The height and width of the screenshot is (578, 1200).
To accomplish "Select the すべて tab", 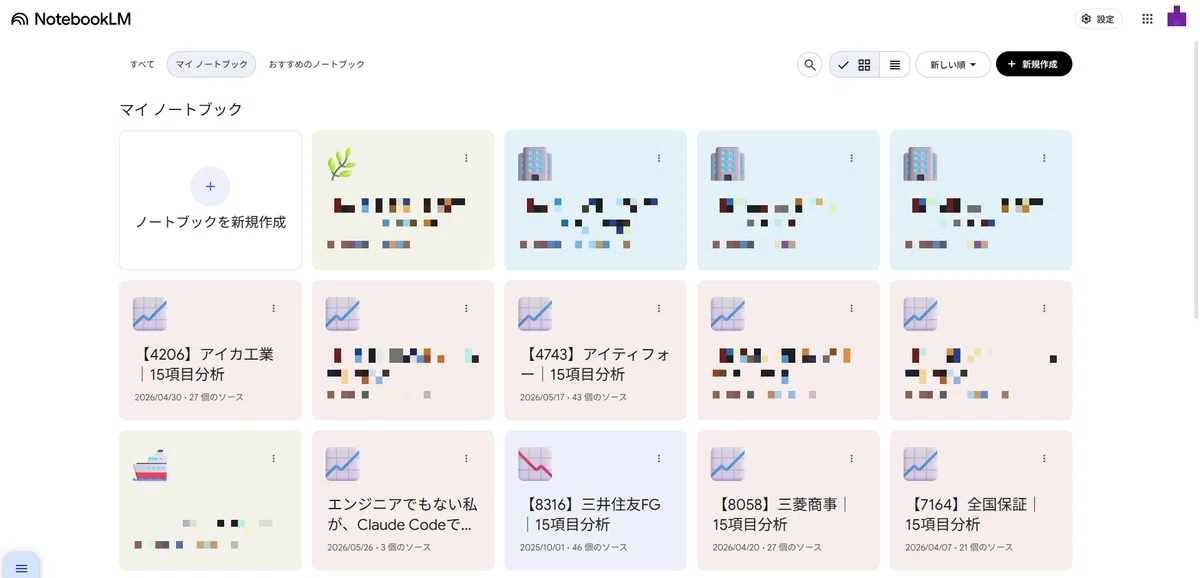I will tap(142, 64).
